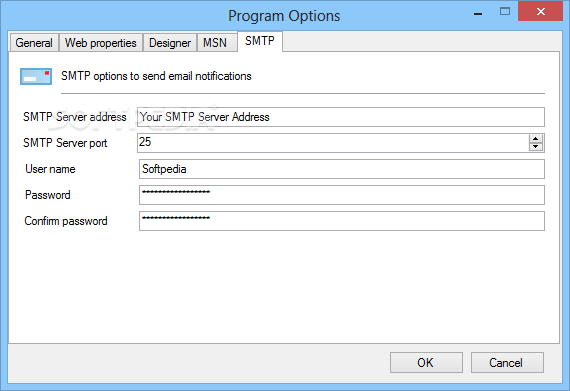The height and width of the screenshot is (391, 570).
Task: Open the General tab
Action: (34, 43)
